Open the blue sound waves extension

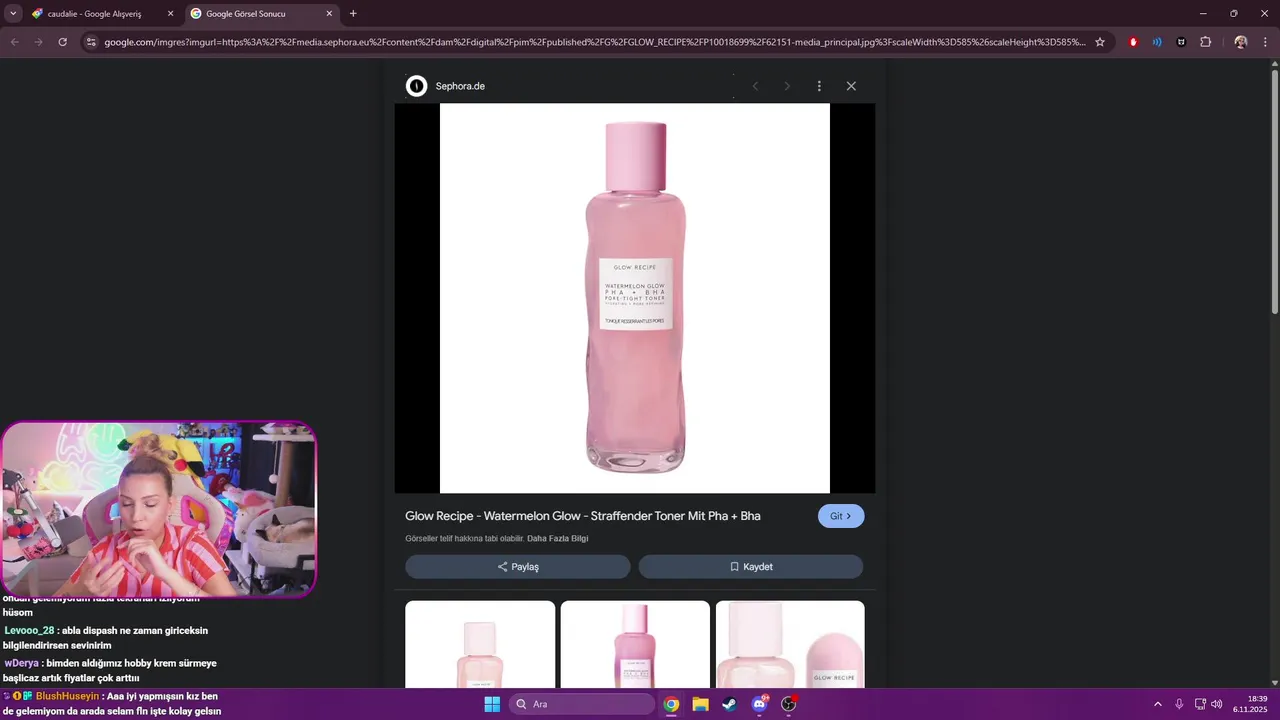[1157, 42]
